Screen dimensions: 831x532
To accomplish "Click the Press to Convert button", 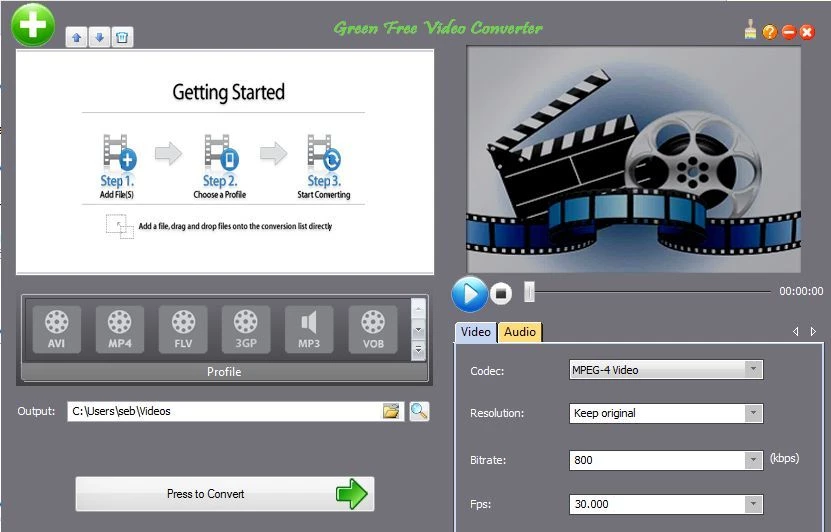I will pyautogui.click(x=224, y=494).
